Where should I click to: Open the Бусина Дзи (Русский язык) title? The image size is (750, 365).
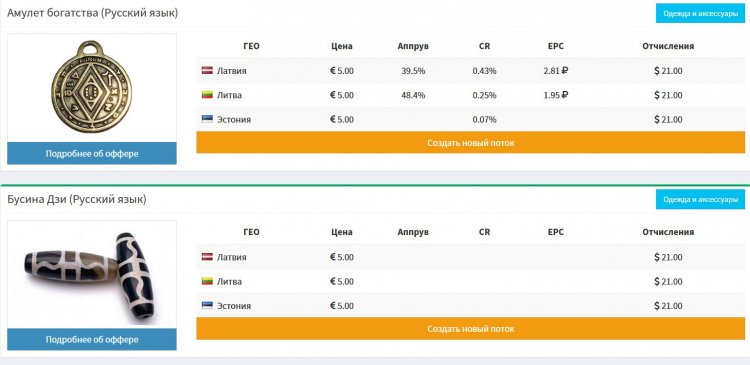(77, 199)
